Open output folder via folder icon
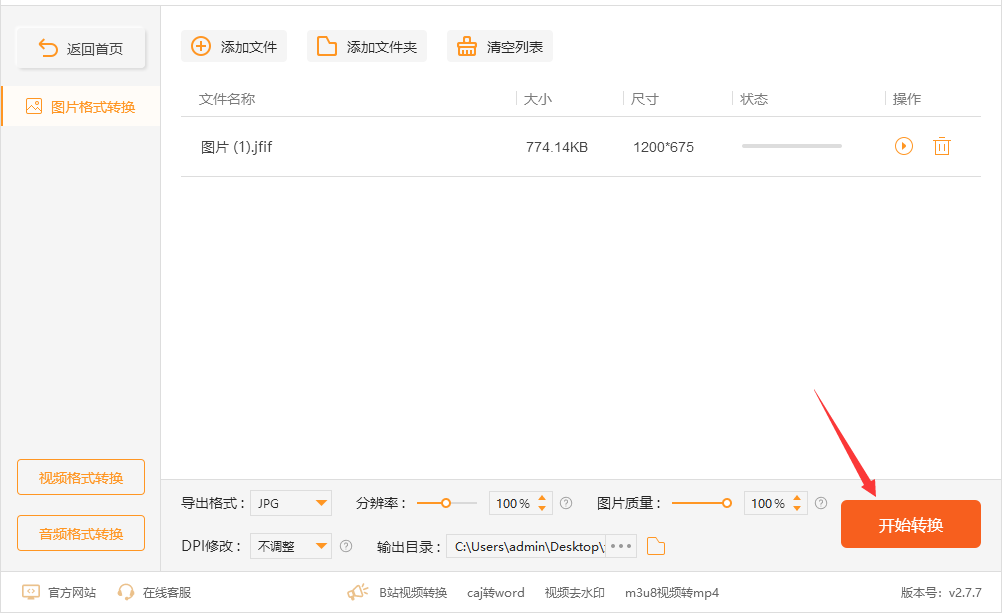This screenshot has width=1002, height=613. click(x=656, y=546)
